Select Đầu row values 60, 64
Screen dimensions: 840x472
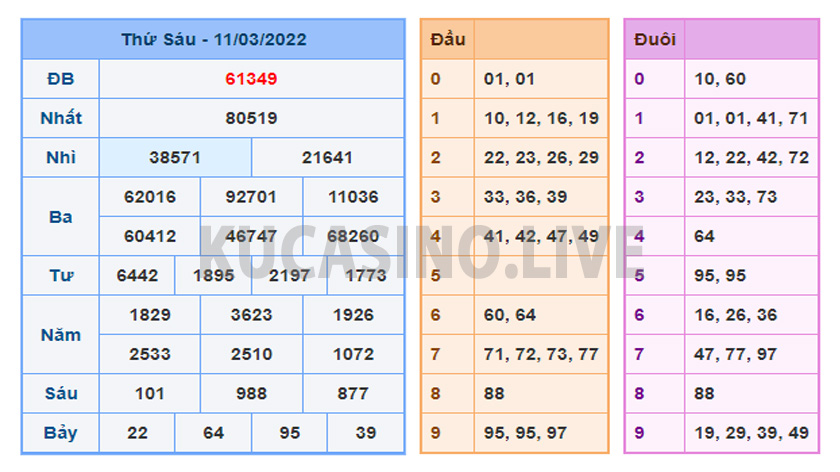point(509,315)
